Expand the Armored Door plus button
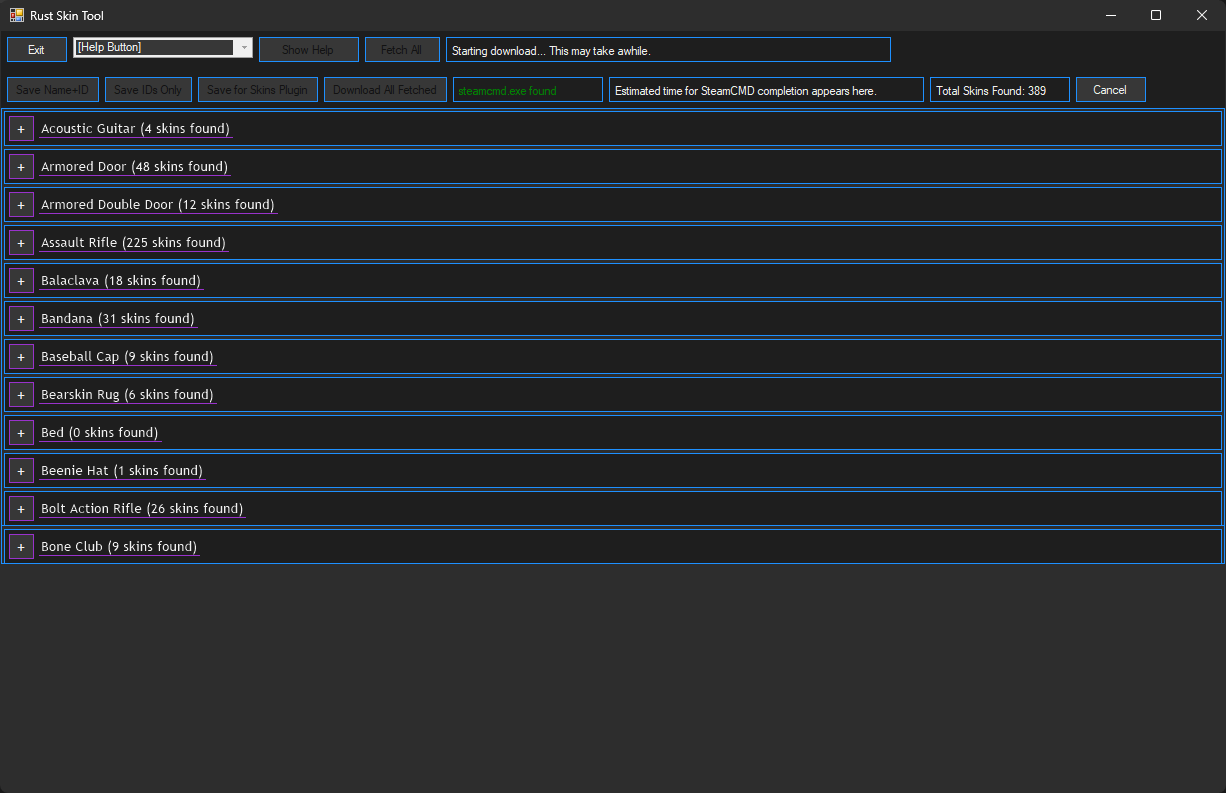 tap(21, 167)
